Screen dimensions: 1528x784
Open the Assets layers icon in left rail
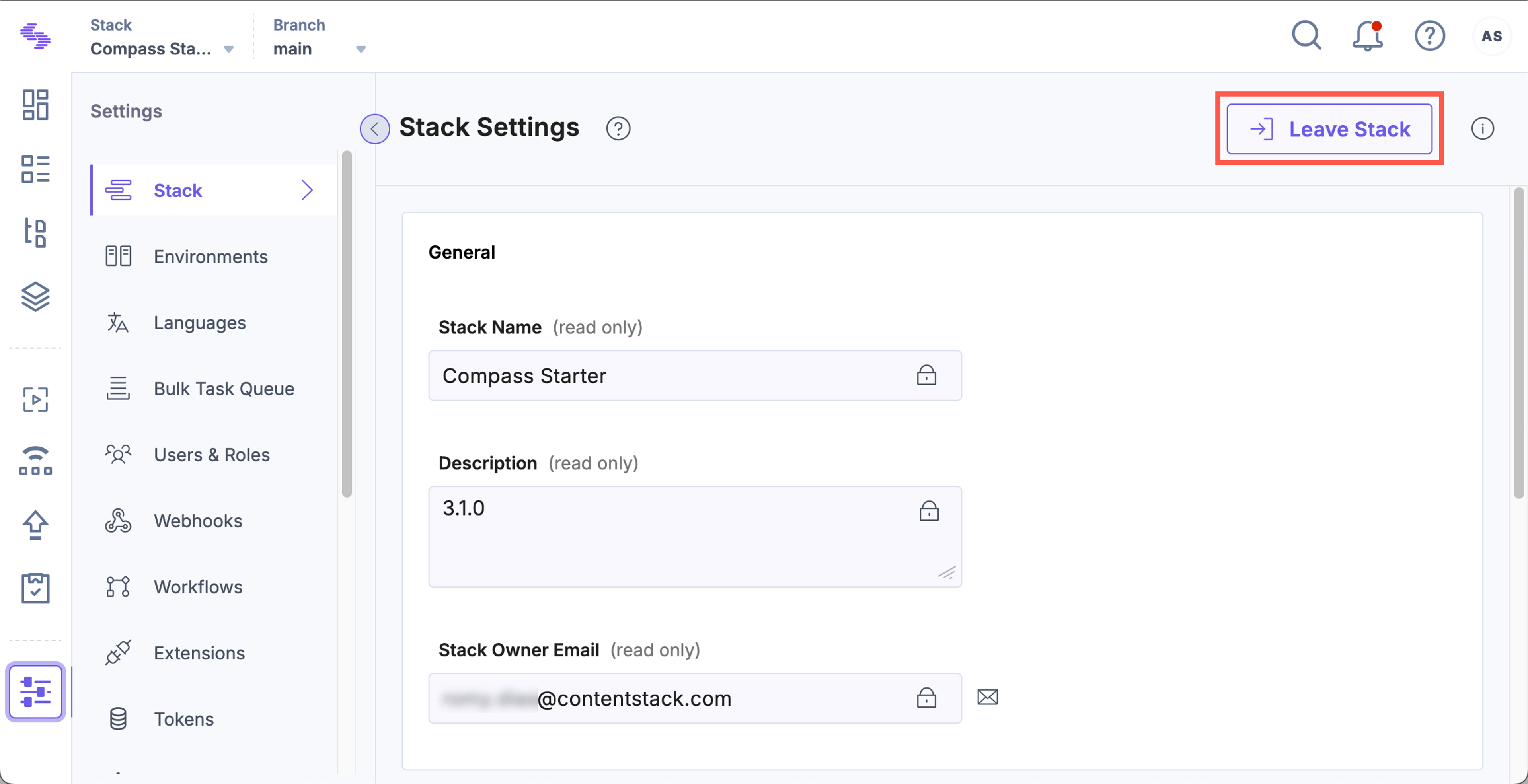click(x=35, y=296)
